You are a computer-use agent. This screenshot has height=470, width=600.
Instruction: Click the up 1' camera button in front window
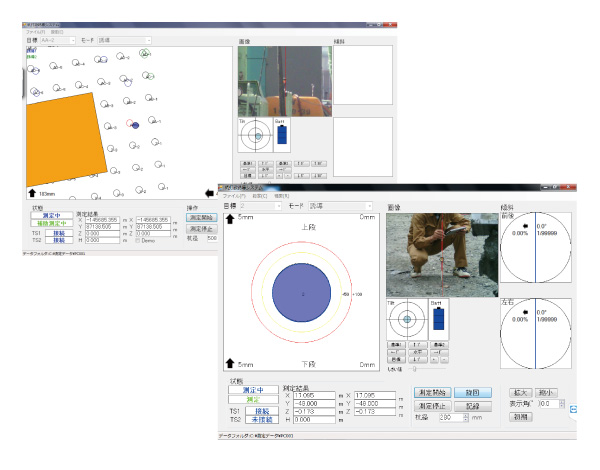[x=417, y=345]
